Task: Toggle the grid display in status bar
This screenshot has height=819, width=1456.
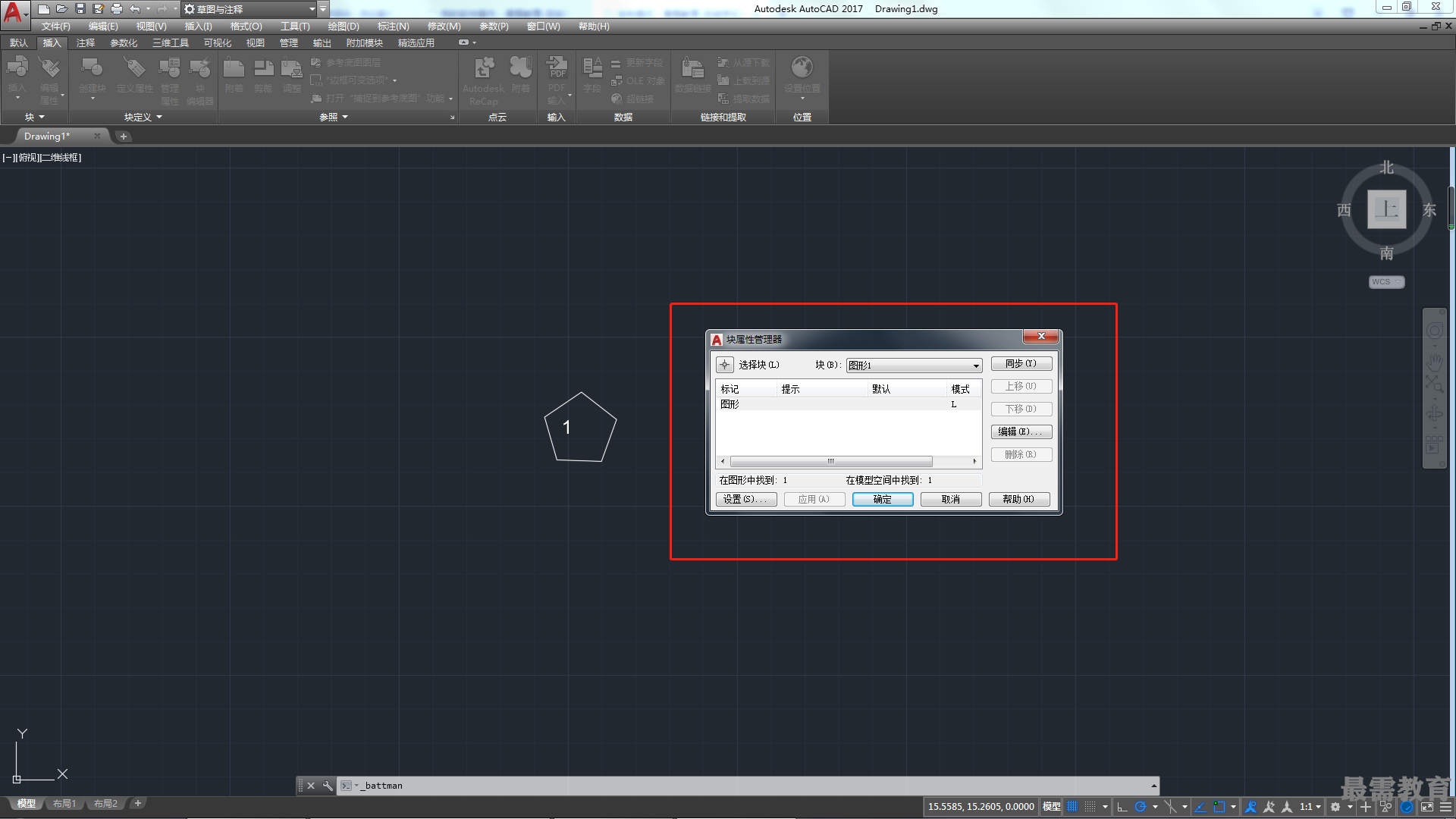Action: 1072,807
